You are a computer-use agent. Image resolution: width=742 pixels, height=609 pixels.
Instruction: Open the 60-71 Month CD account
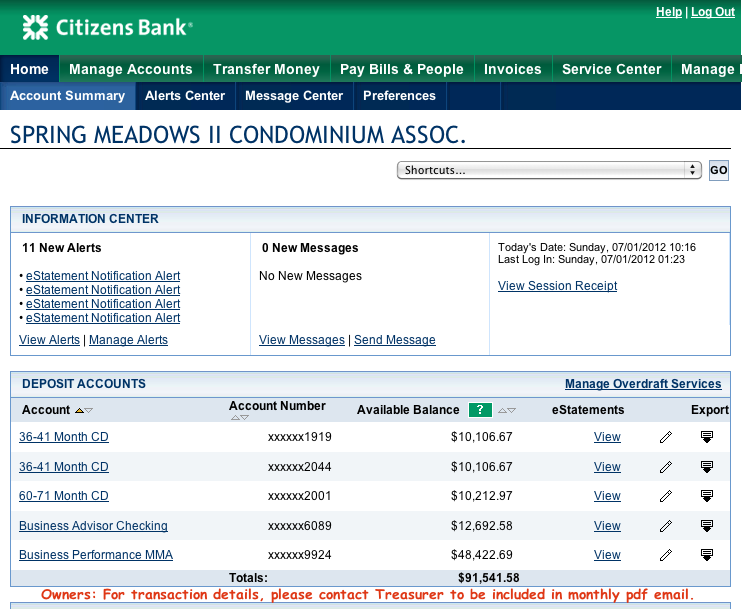pos(64,496)
